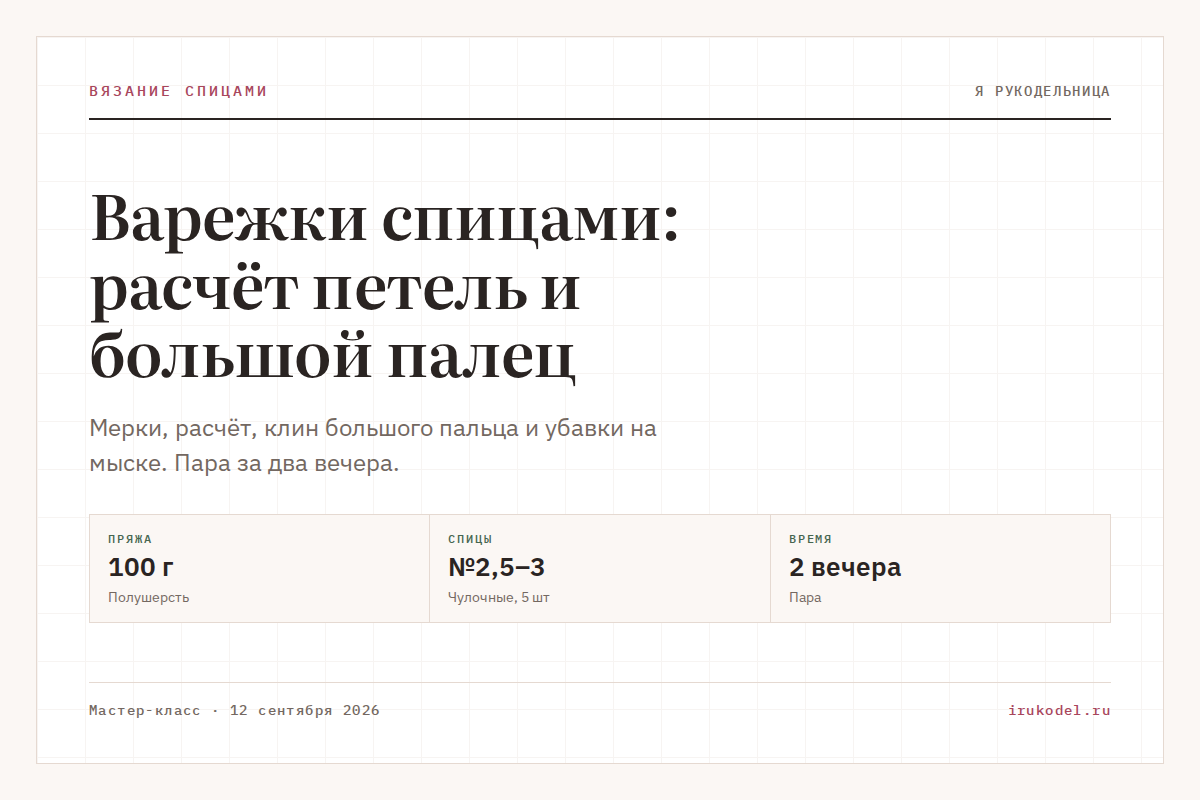Click the №2,5–3 needle size value

[496, 568]
